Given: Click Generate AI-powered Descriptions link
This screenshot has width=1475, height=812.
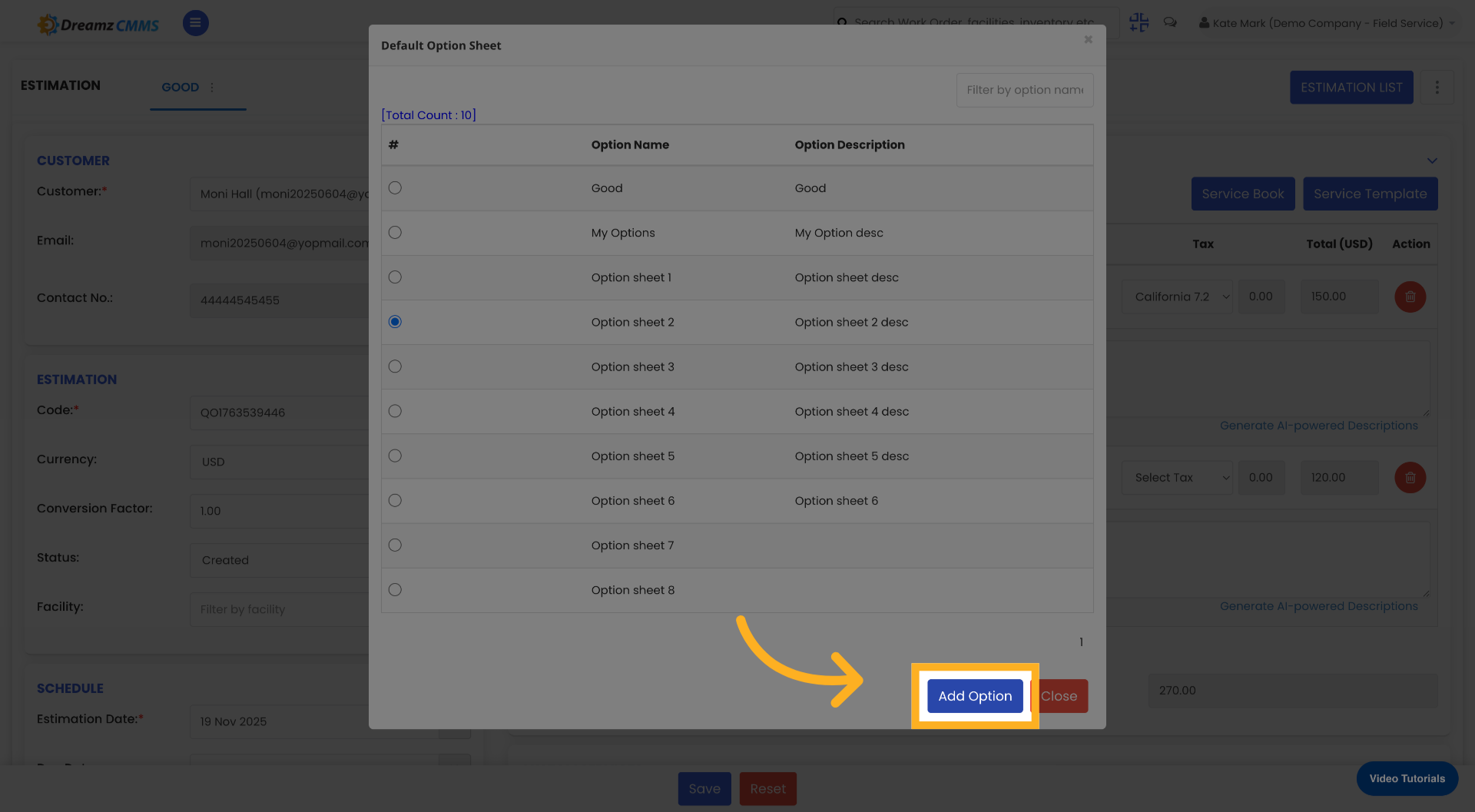Looking at the screenshot, I should coord(1319,425).
